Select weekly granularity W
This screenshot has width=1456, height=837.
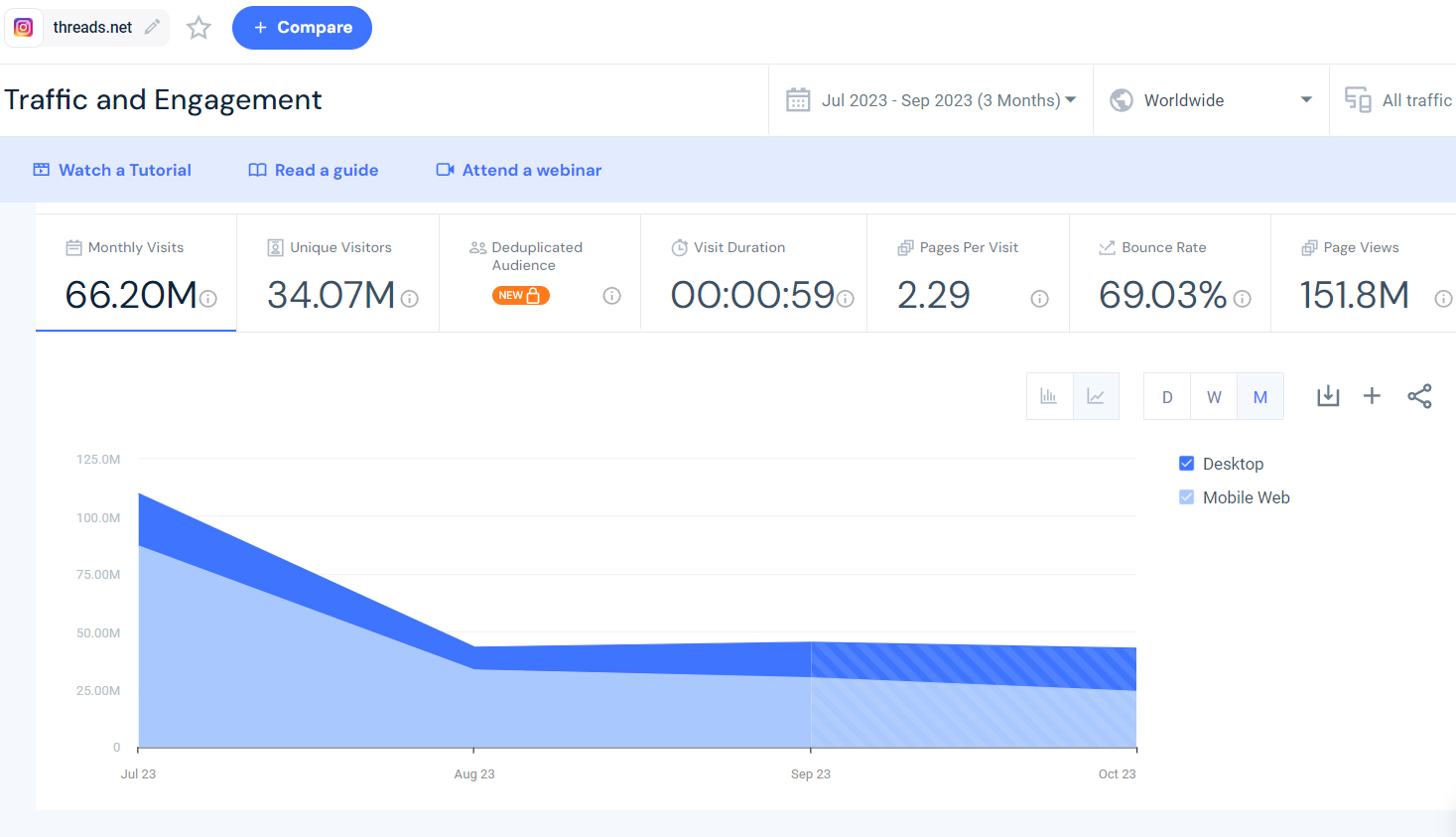point(1214,397)
